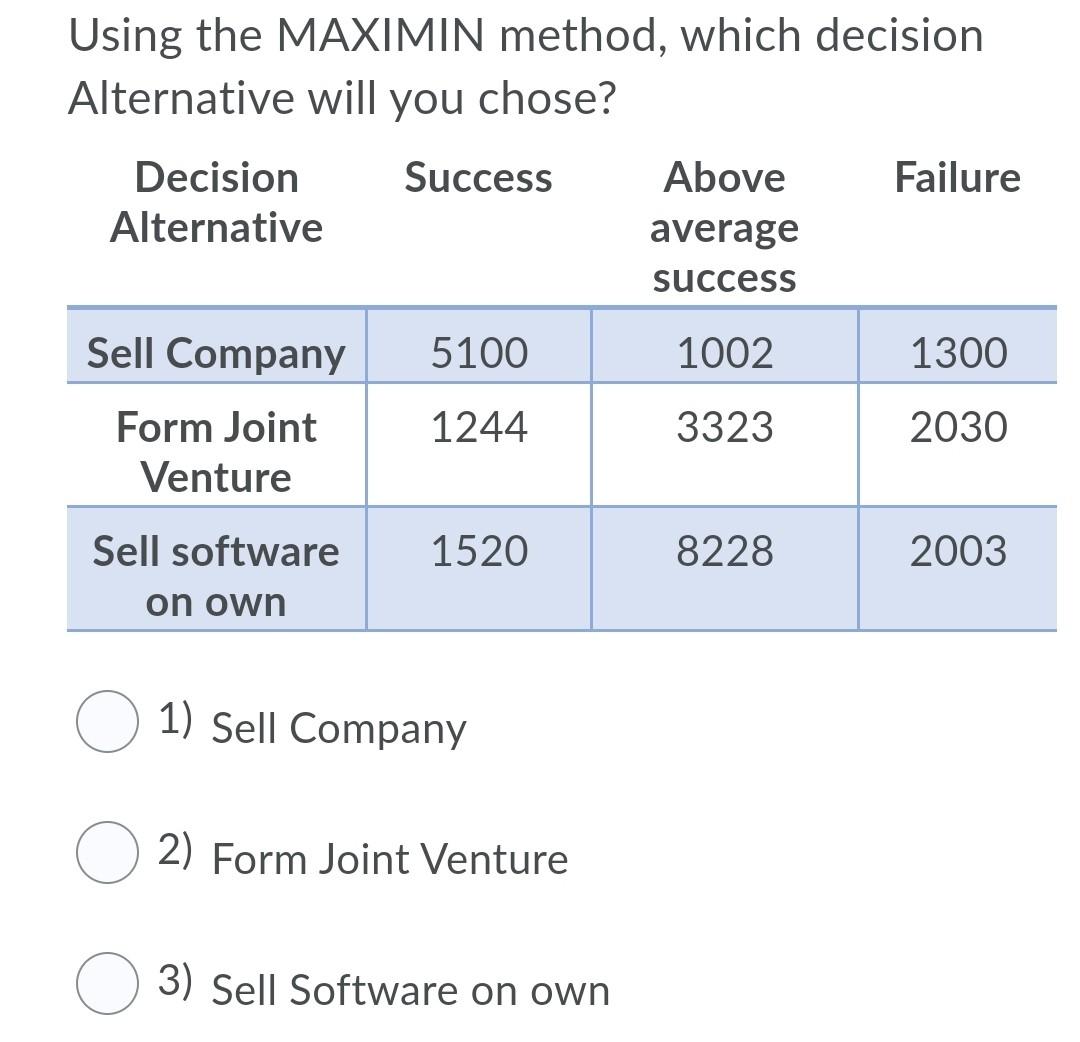The height and width of the screenshot is (1042, 1080).
Task: Click the 'Success' column header
Action: click(x=478, y=178)
